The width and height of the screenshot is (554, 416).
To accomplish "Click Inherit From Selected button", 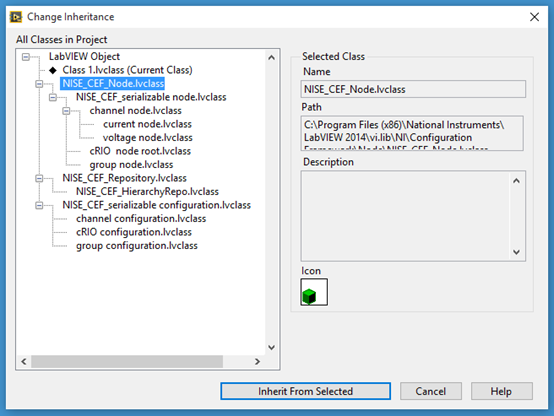I will point(306,391).
